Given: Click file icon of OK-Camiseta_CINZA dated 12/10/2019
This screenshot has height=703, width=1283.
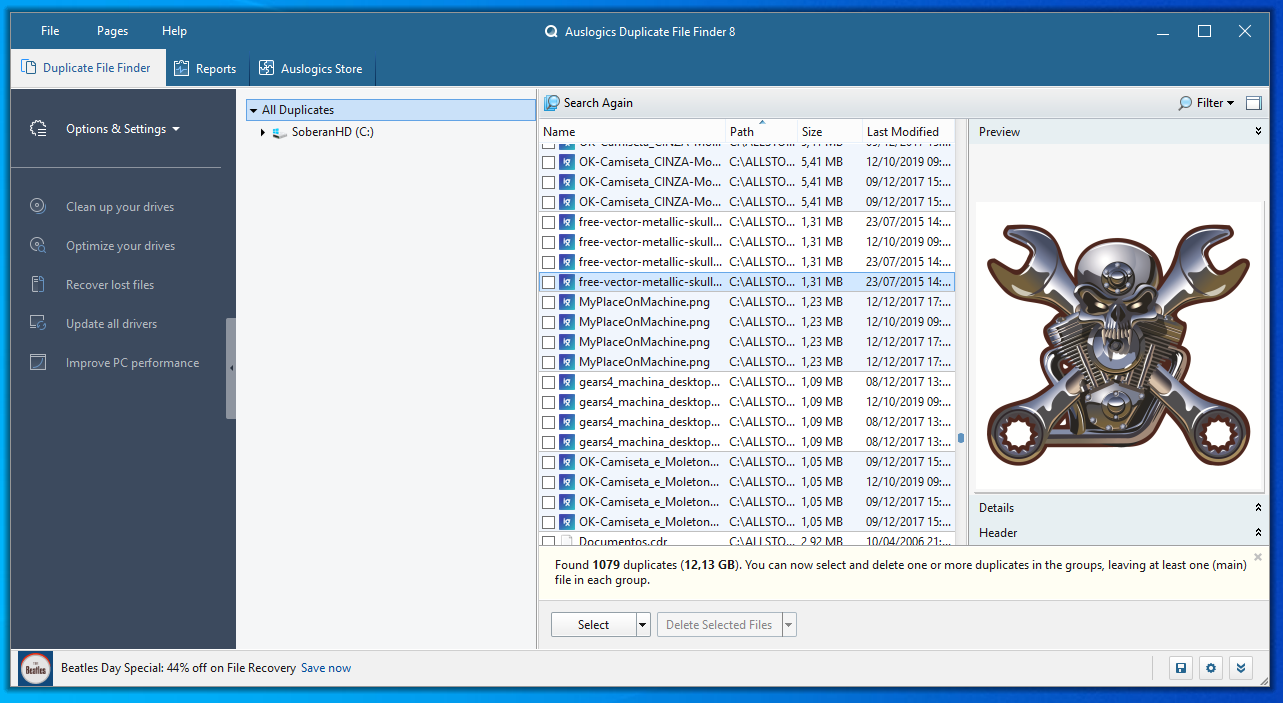Looking at the screenshot, I should 567,162.
